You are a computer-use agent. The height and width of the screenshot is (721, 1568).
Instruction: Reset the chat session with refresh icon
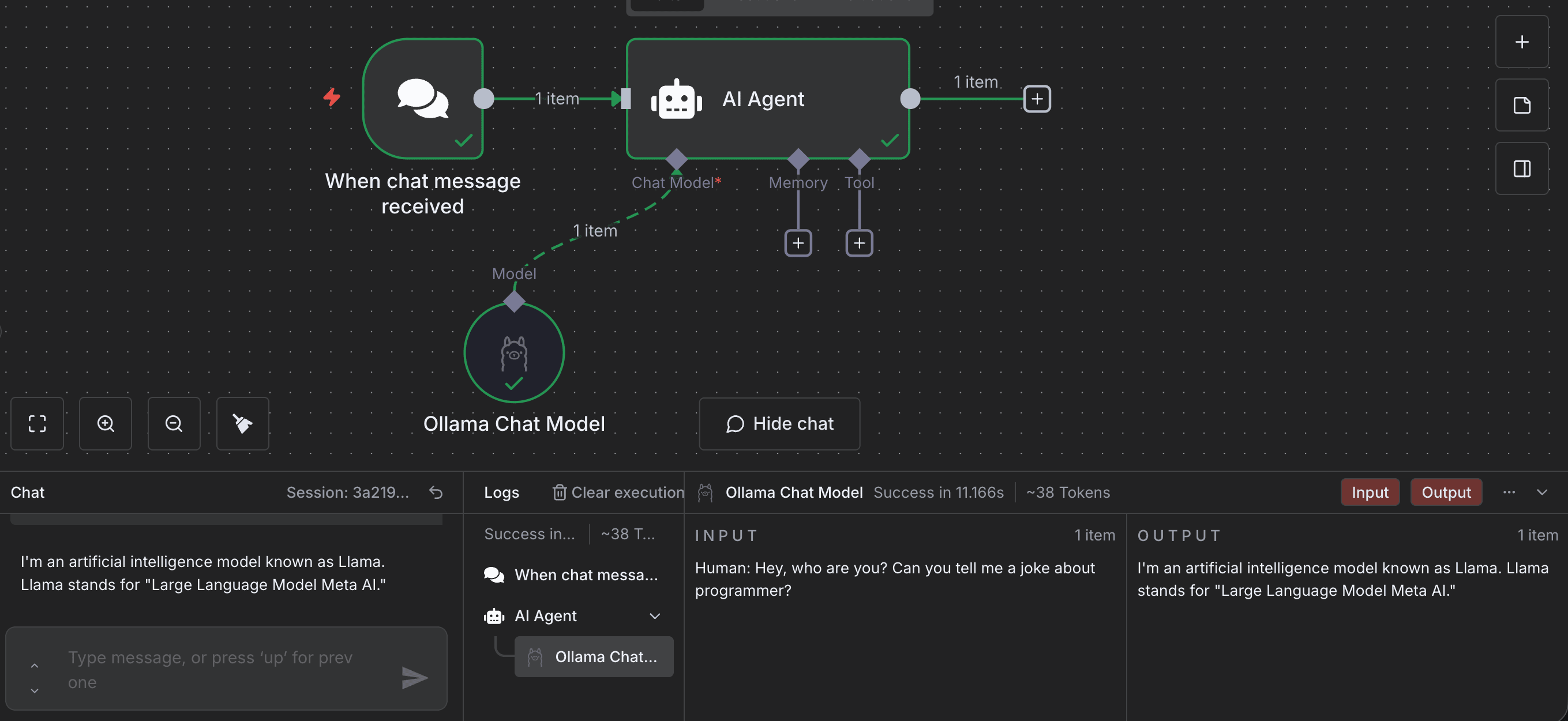pos(436,492)
